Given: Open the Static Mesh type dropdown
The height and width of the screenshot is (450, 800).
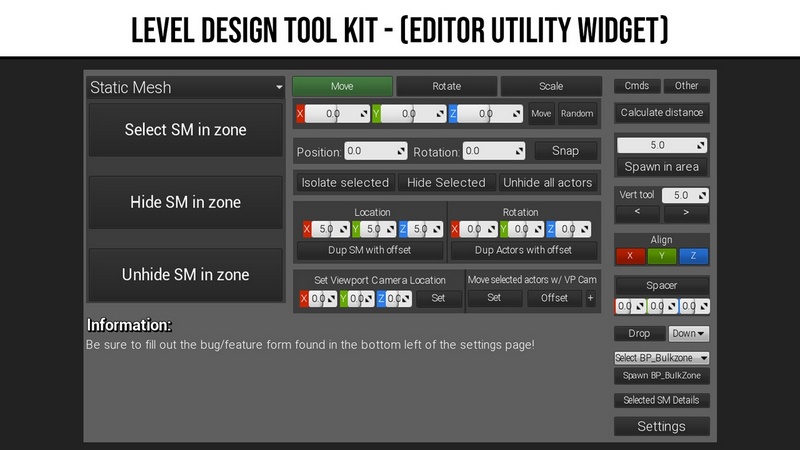Looking at the screenshot, I should (186, 88).
